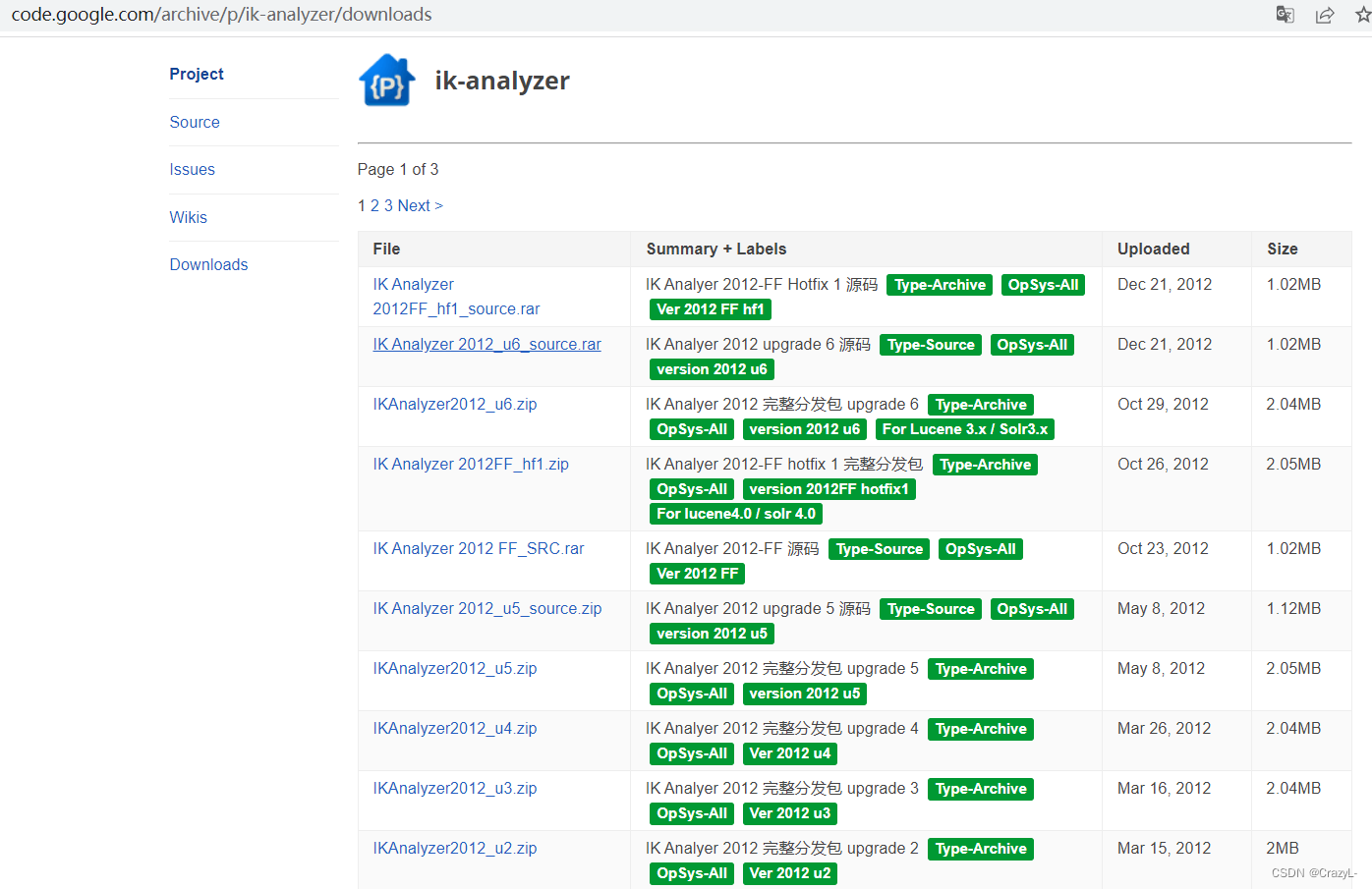1372x889 pixels.
Task: Click the '2MB' size cell
Action: click(1283, 848)
